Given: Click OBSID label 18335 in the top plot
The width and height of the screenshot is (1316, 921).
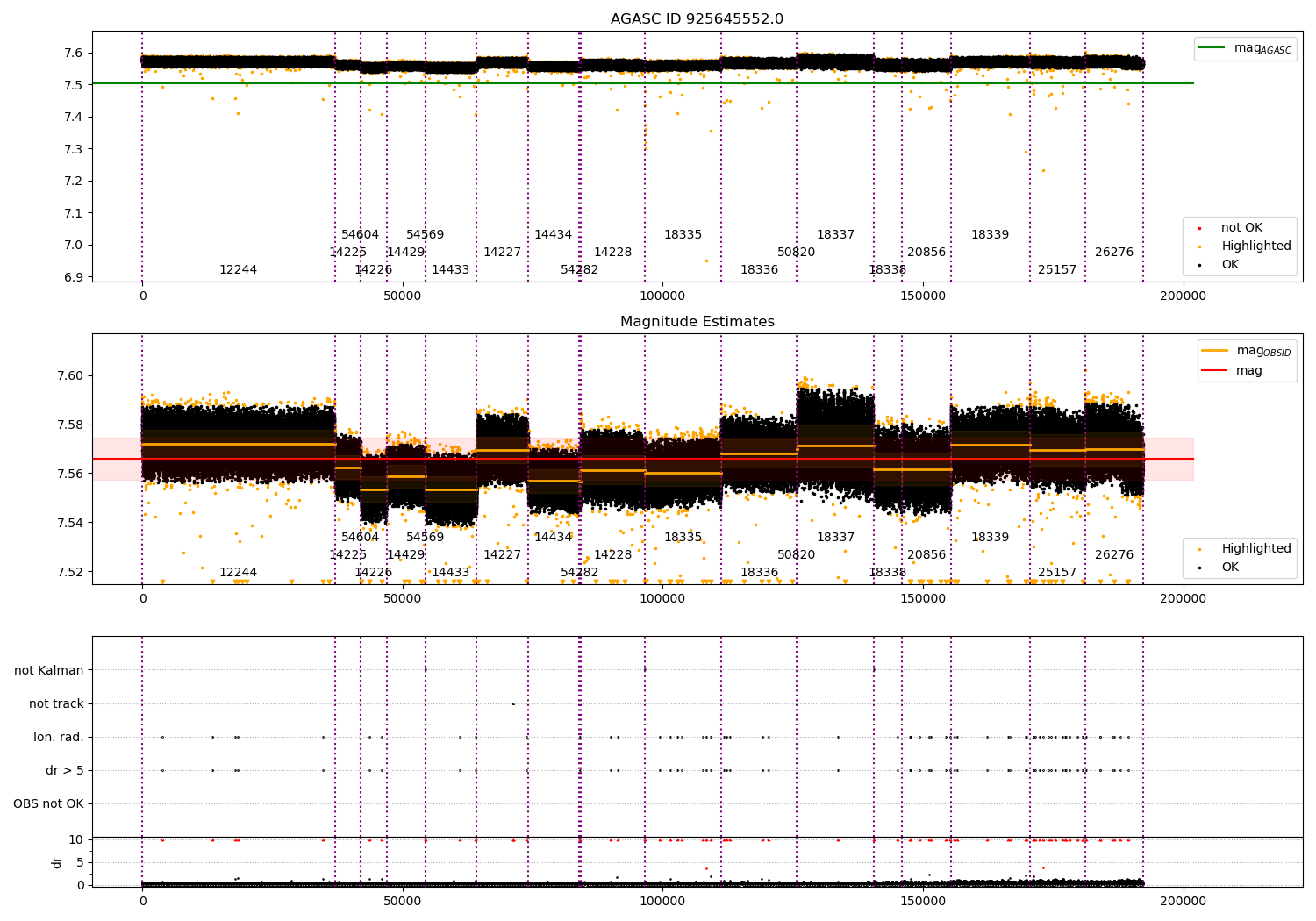Looking at the screenshot, I should pyautogui.click(x=683, y=235).
